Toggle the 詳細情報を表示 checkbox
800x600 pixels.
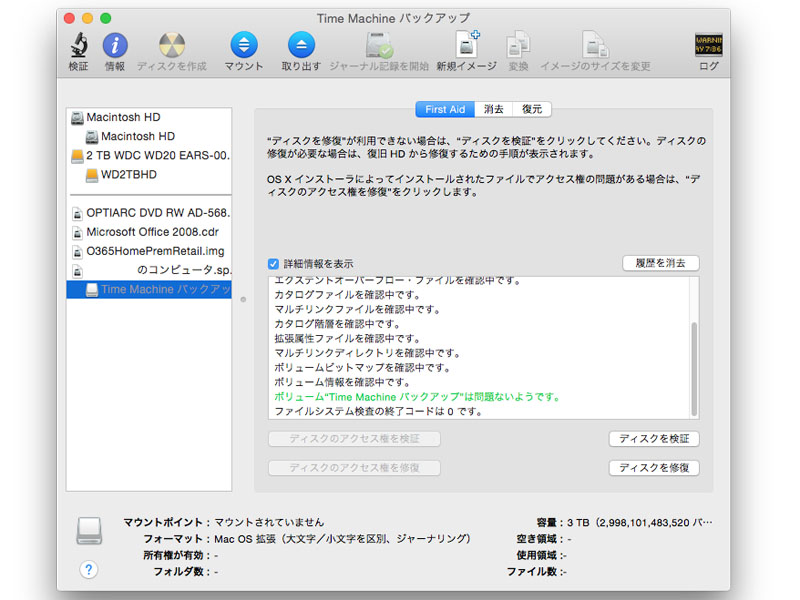pos(273,264)
